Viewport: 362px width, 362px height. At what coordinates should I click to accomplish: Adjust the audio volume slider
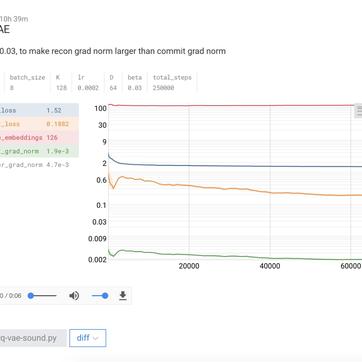(x=100, y=296)
